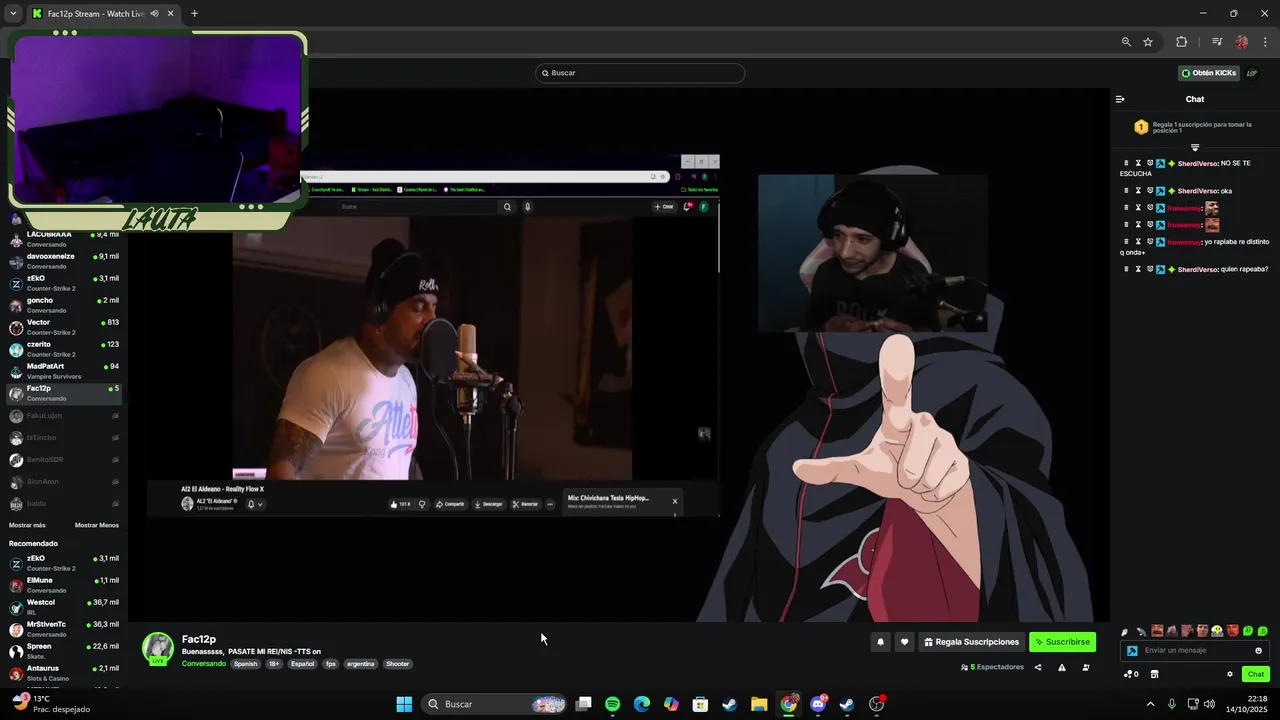Click the fps stream tag
Image resolution: width=1280 pixels, height=720 pixels.
pos(330,664)
